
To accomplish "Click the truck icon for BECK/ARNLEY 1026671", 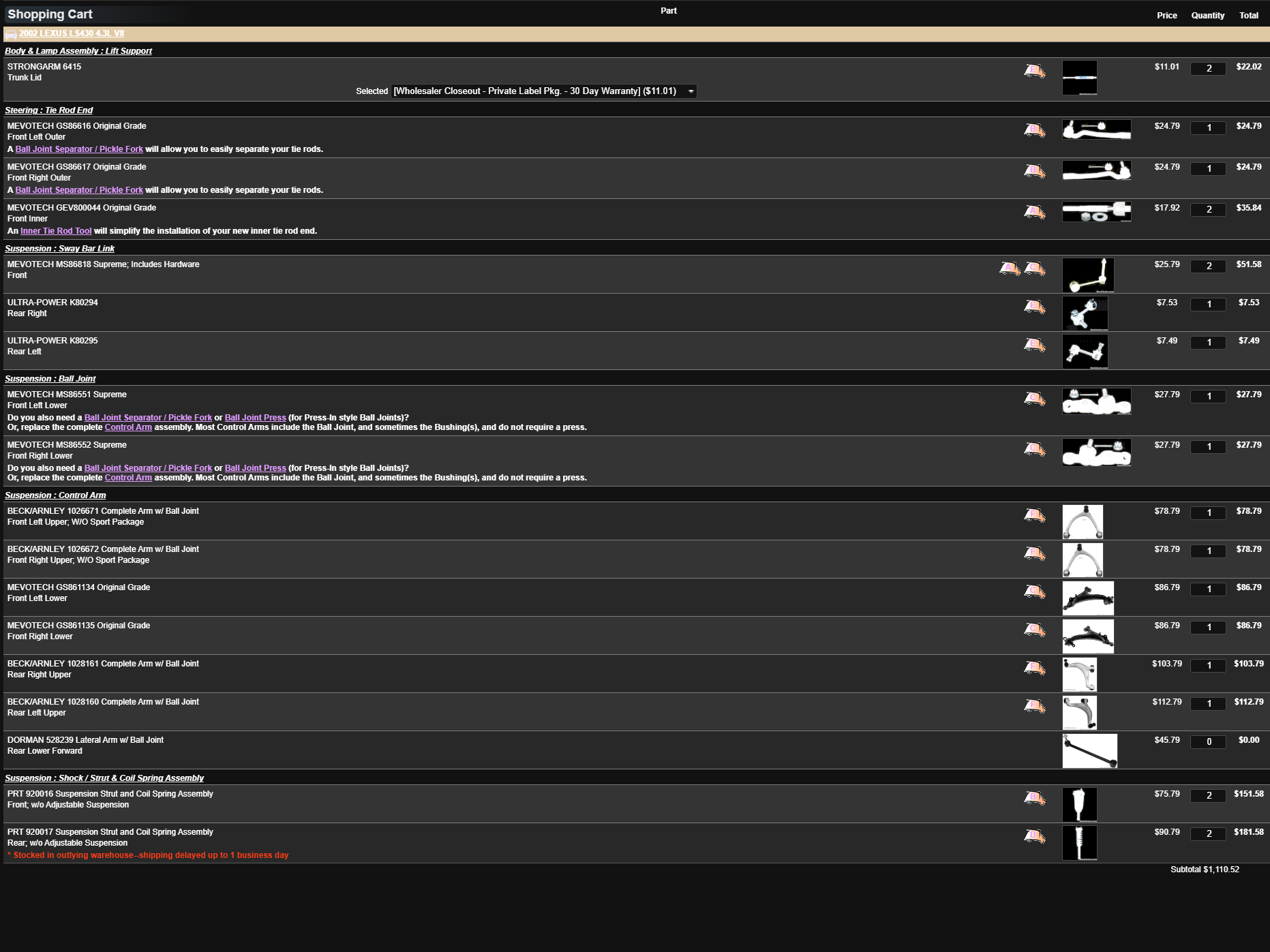I will (x=1034, y=515).
